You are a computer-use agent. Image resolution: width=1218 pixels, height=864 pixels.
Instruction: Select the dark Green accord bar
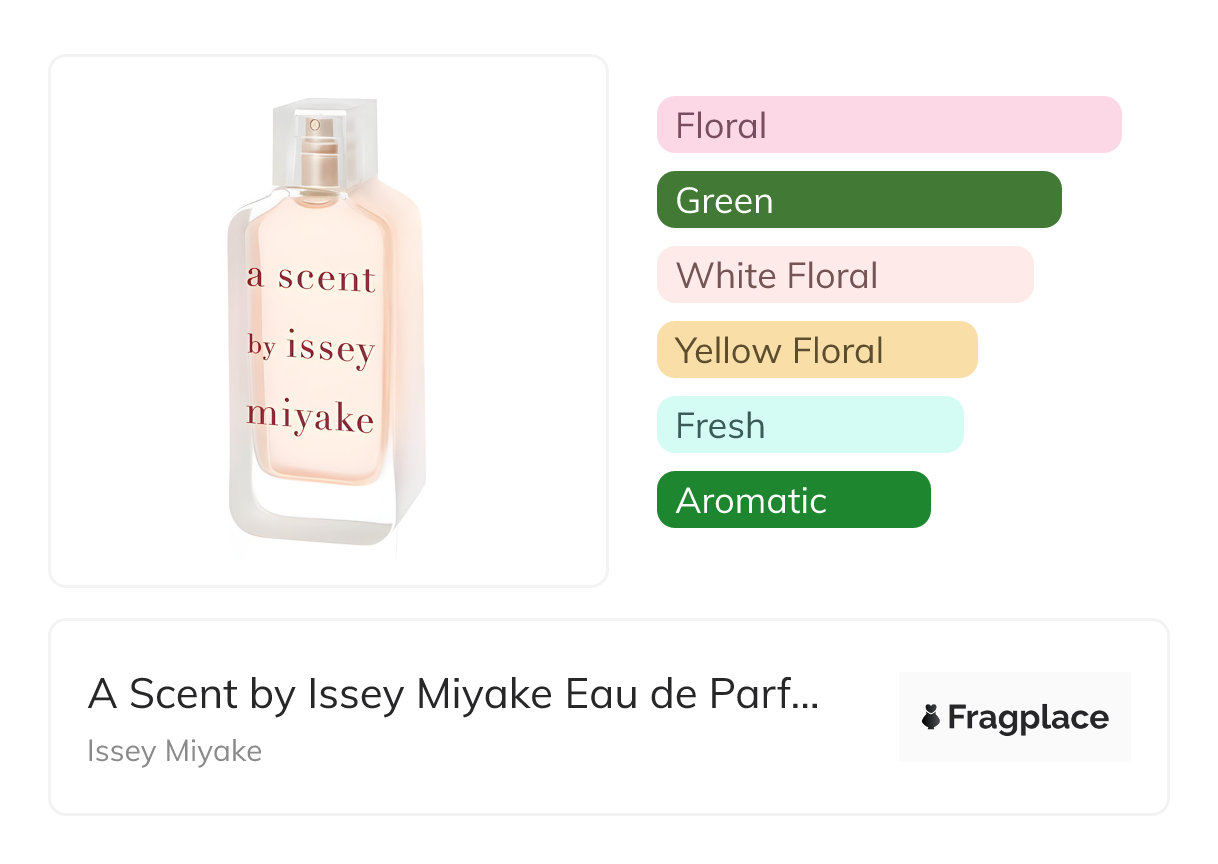tap(858, 200)
